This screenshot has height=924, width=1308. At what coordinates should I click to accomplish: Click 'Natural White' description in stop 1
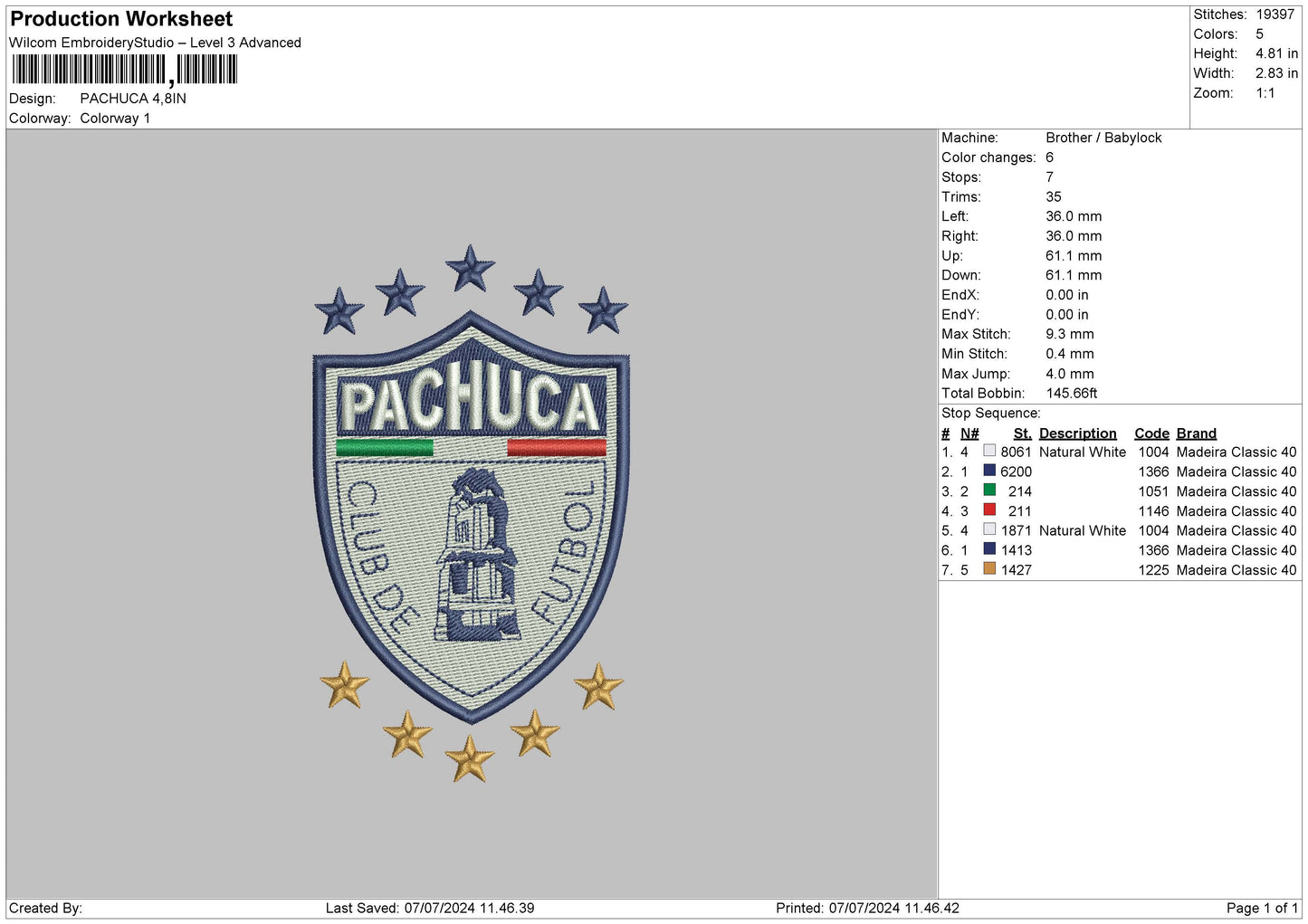pos(1083,452)
